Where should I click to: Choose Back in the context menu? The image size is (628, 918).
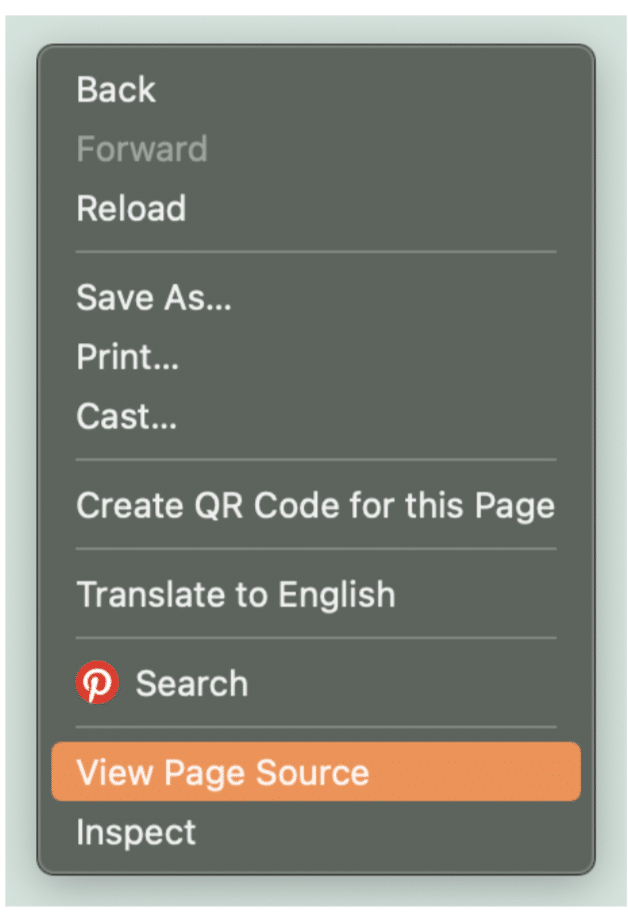tap(116, 90)
